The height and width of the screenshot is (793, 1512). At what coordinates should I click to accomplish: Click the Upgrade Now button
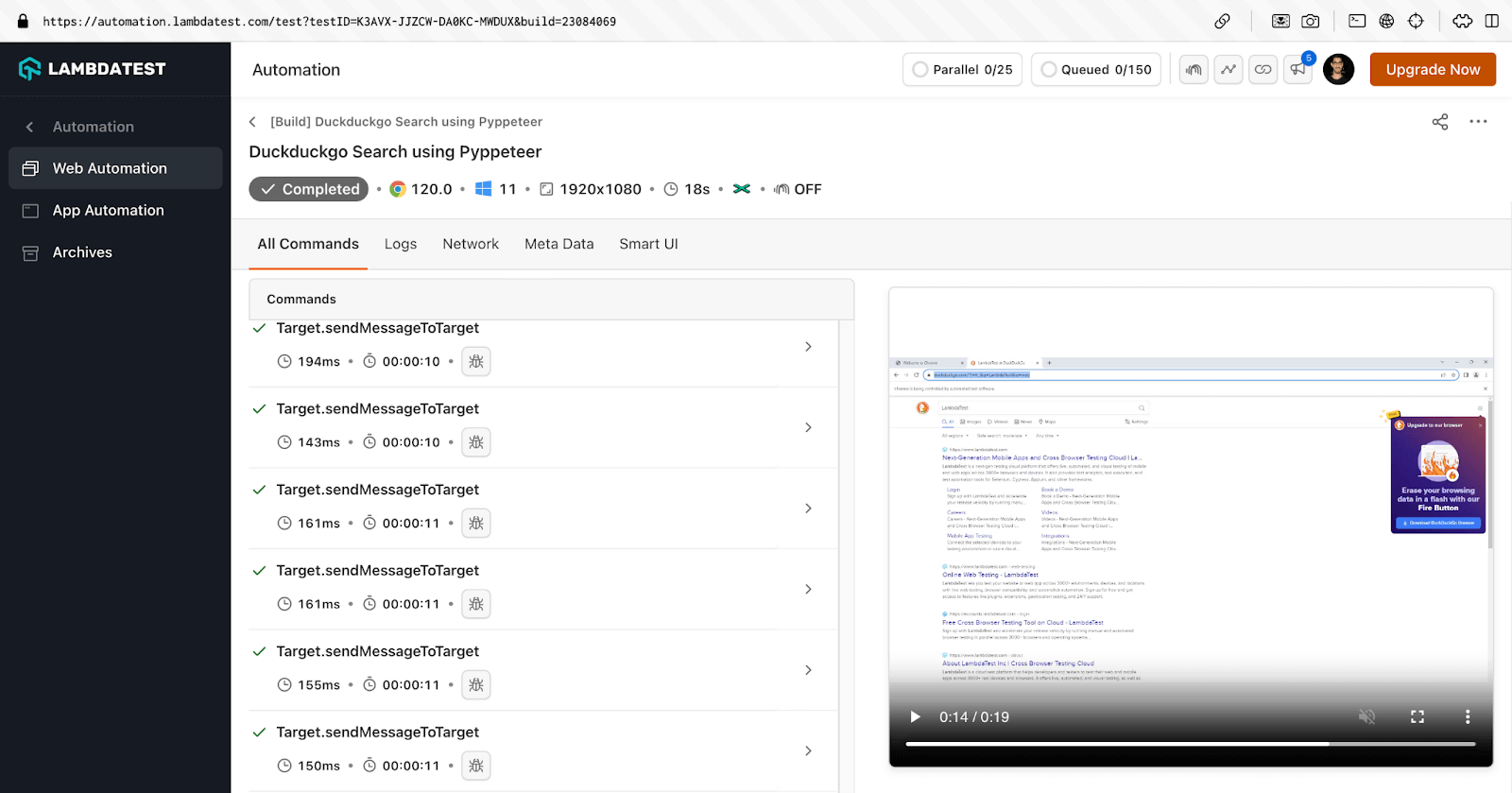pos(1432,69)
